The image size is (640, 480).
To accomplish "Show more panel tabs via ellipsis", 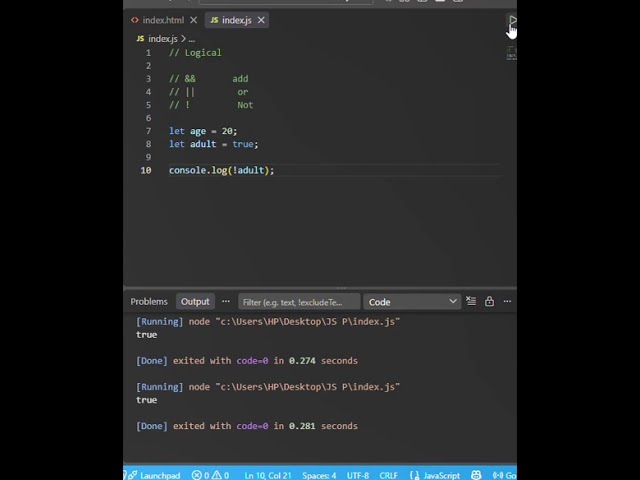I will coord(226,301).
